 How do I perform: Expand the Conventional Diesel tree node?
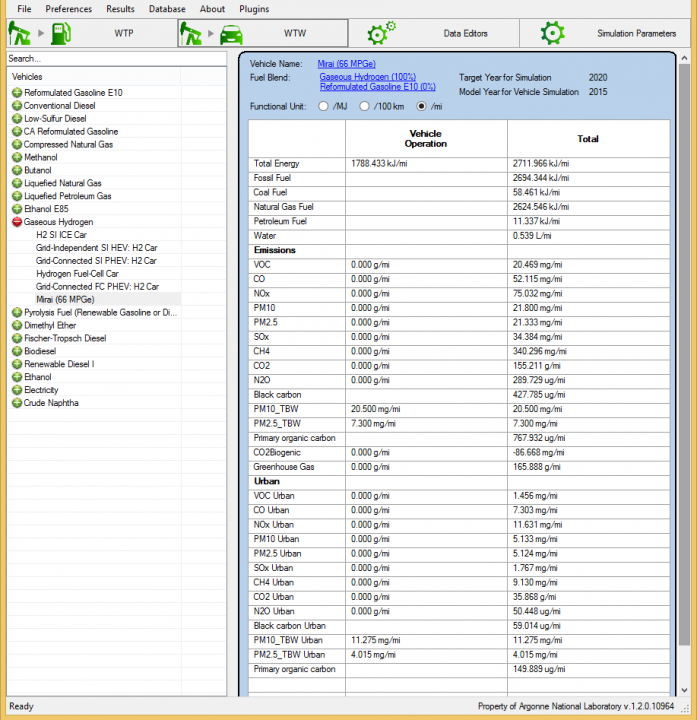(x=17, y=106)
